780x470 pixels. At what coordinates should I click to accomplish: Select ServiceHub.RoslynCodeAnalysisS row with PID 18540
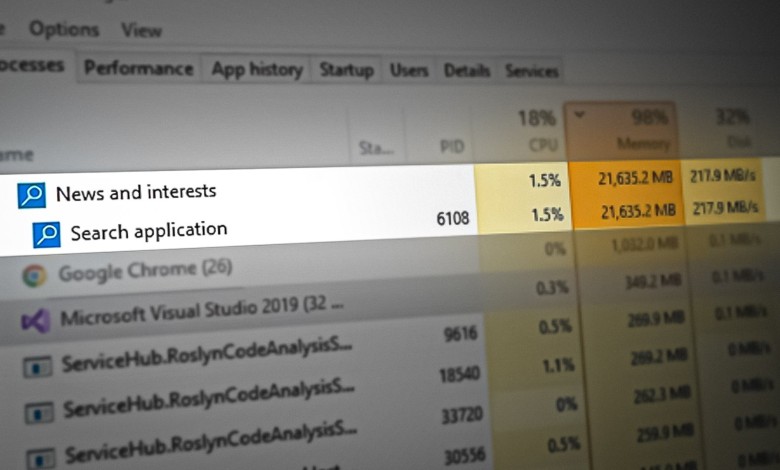pyautogui.click(x=209, y=400)
